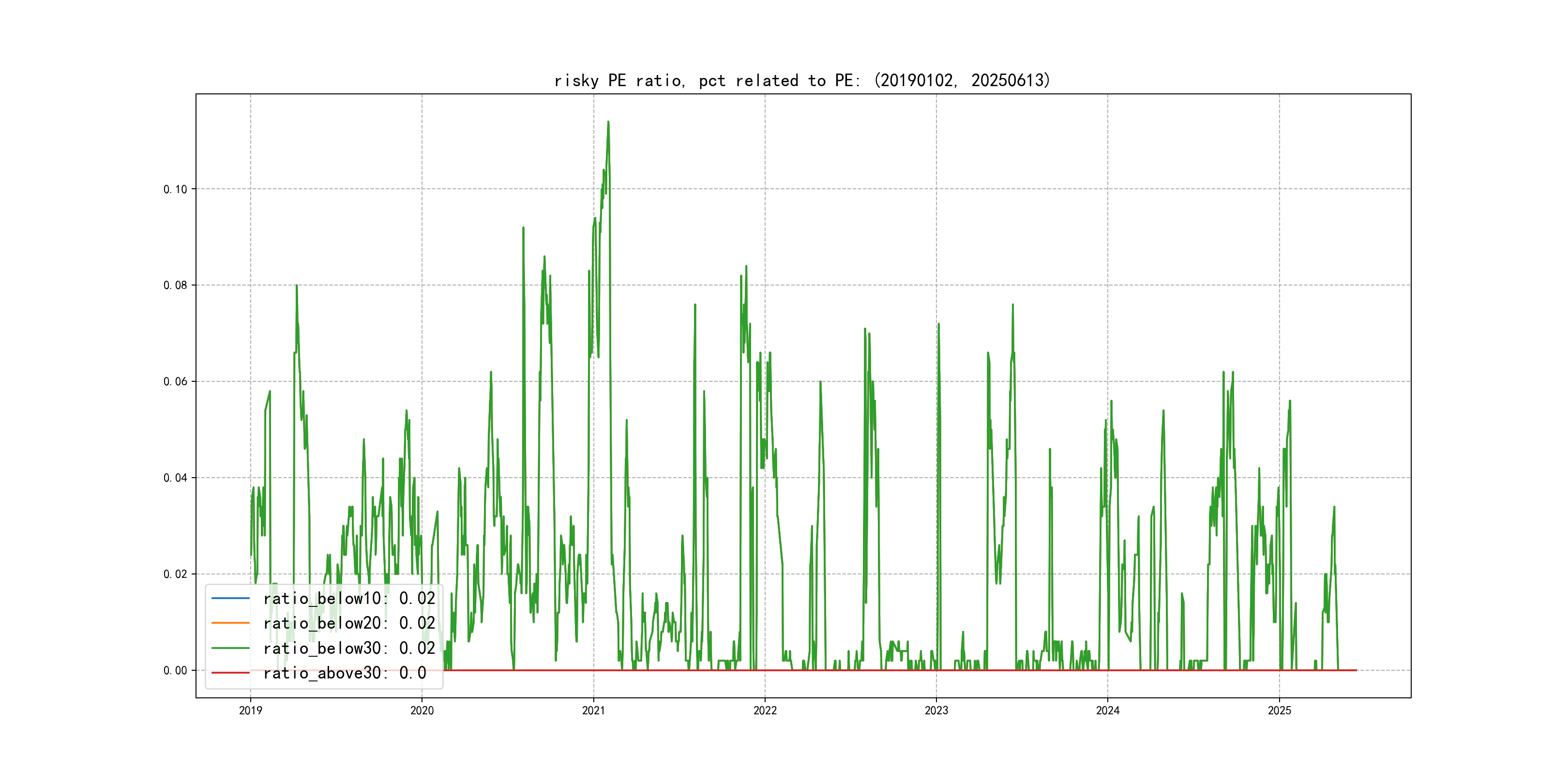Screen dimensions: 1568x784
Task: Select the 'ratio_below10: 0.02' legend label
Action: pos(349,598)
